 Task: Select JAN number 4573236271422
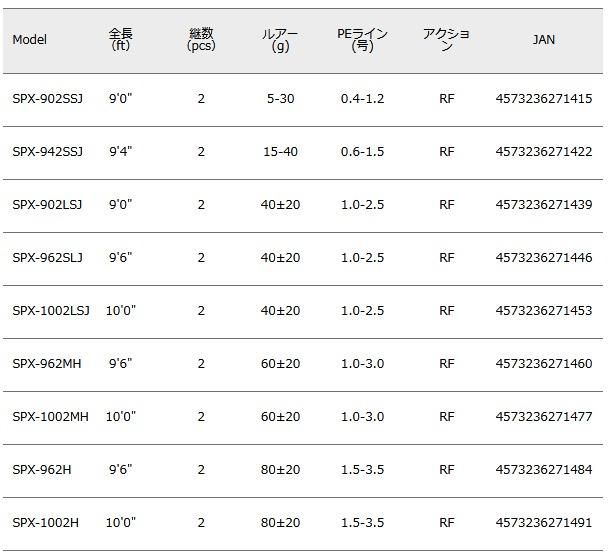point(544,152)
